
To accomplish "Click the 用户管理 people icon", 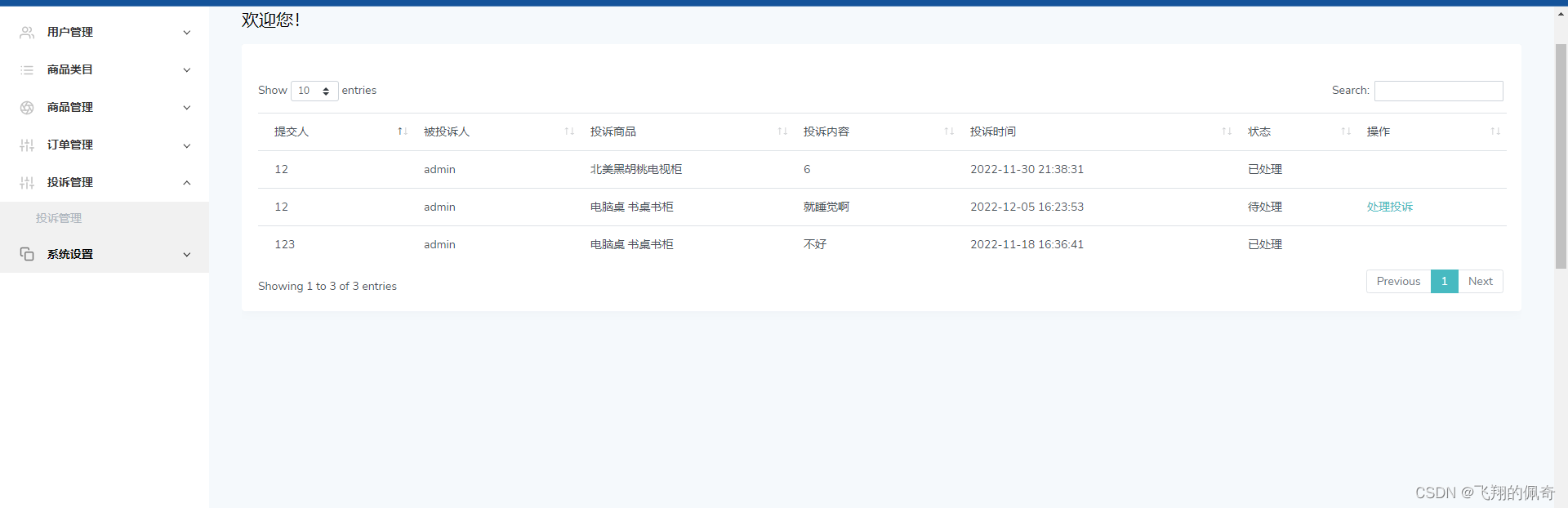I will (x=27, y=32).
